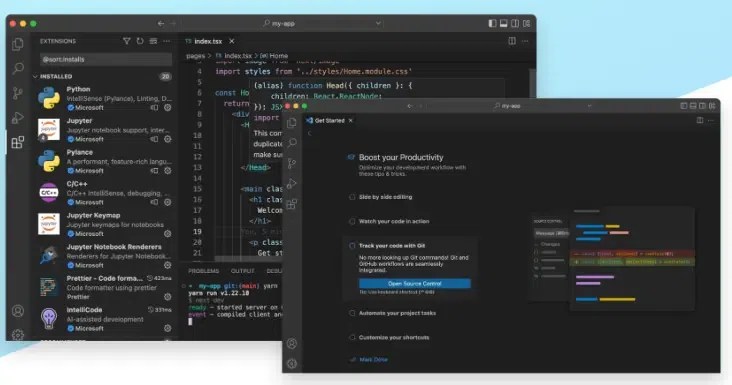Open Jupyter Notebook Renderers extension entry
This screenshot has height=385, width=732.
click(105, 256)
